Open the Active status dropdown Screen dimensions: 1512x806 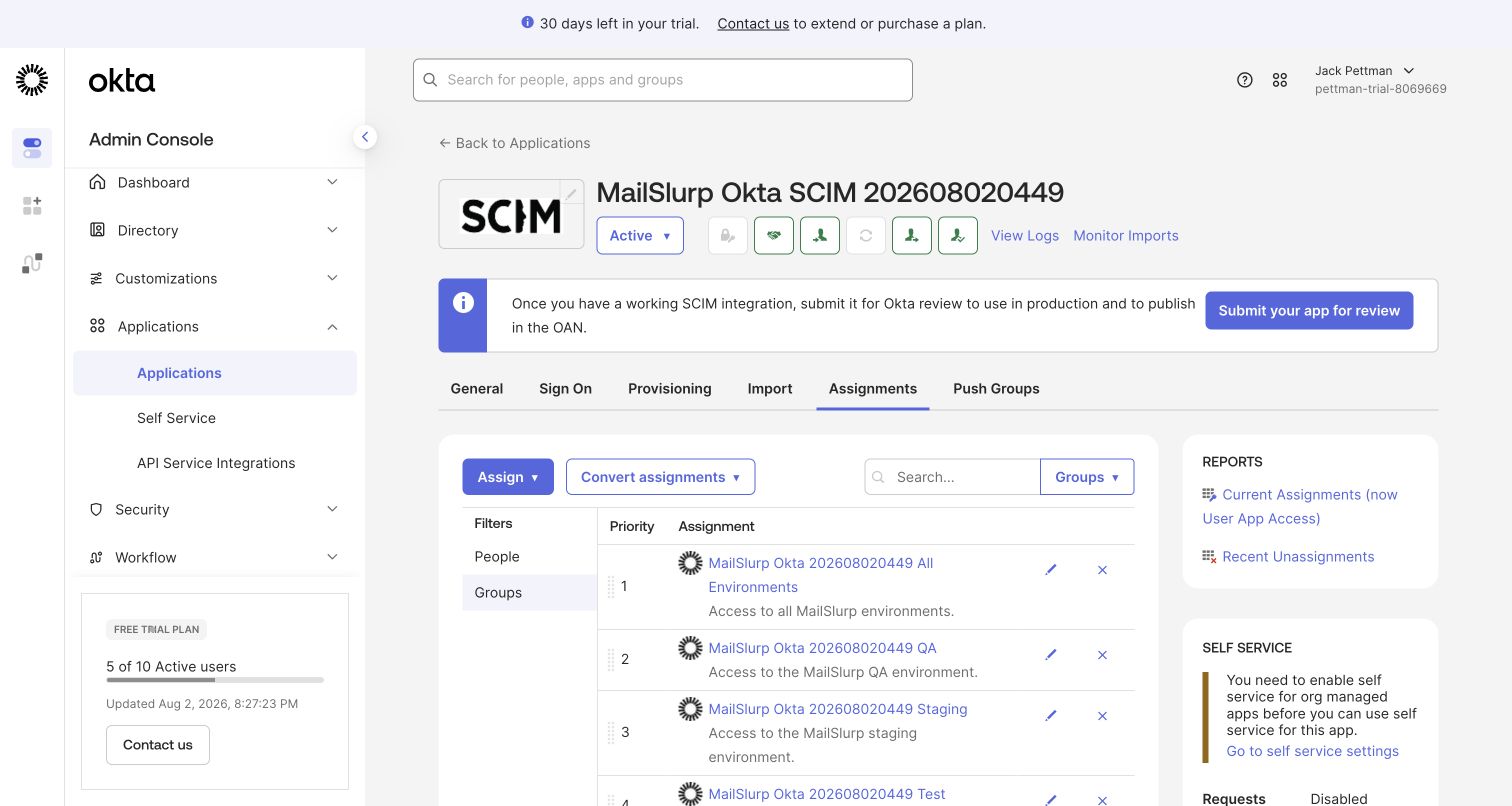click(x=640, y=236)
